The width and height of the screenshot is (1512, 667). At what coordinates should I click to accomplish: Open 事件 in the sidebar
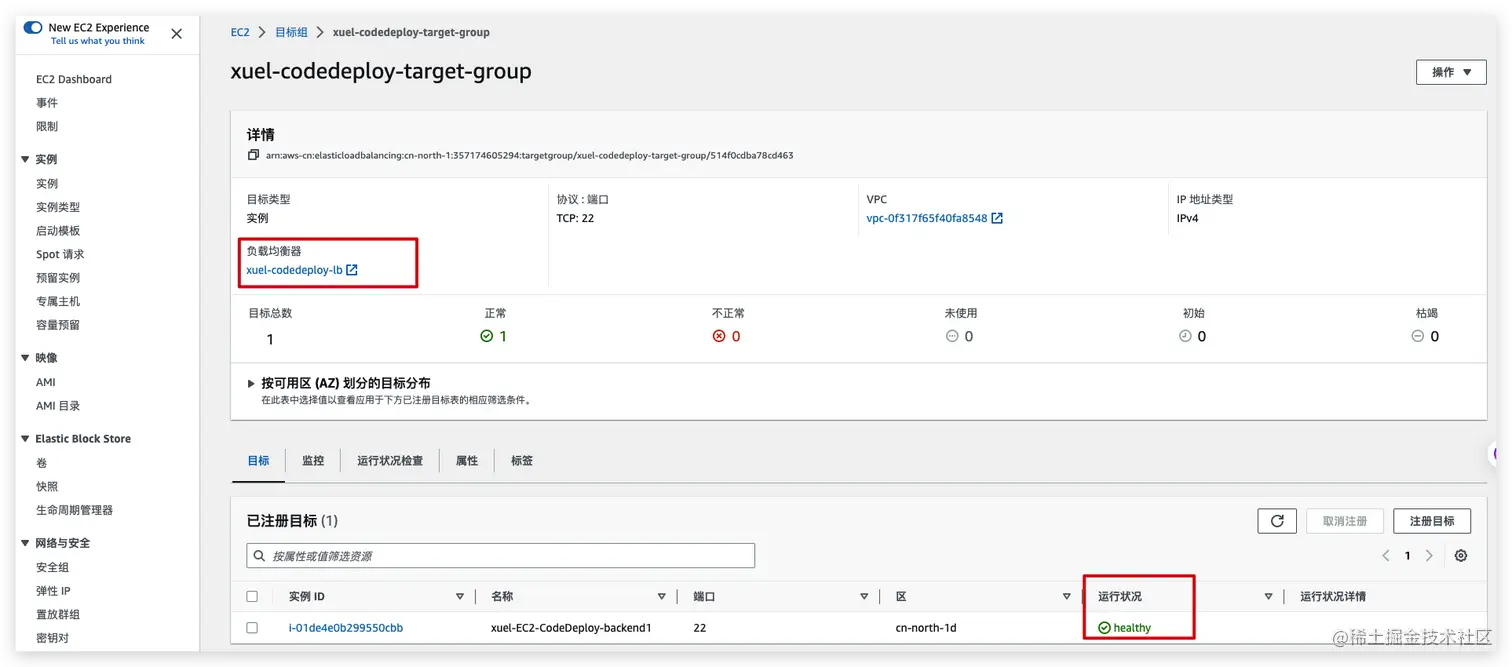47,103
